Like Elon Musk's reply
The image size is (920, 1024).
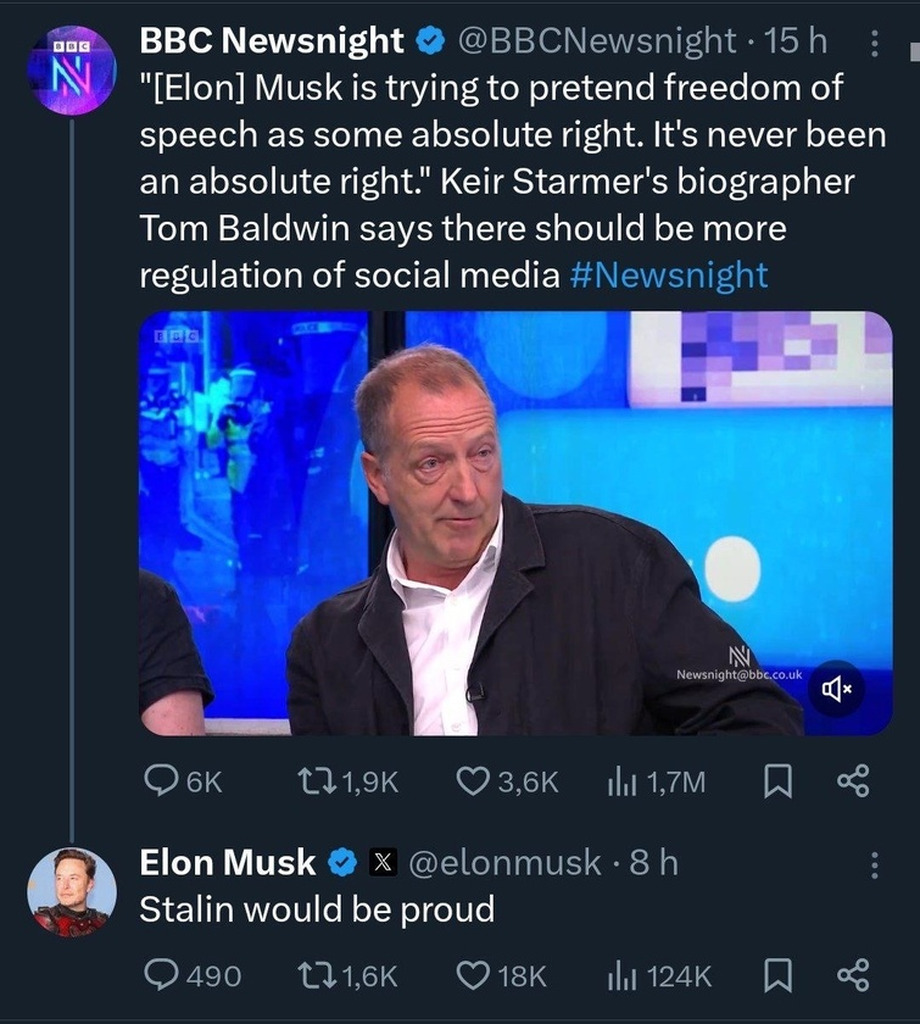tap(471, 975)
